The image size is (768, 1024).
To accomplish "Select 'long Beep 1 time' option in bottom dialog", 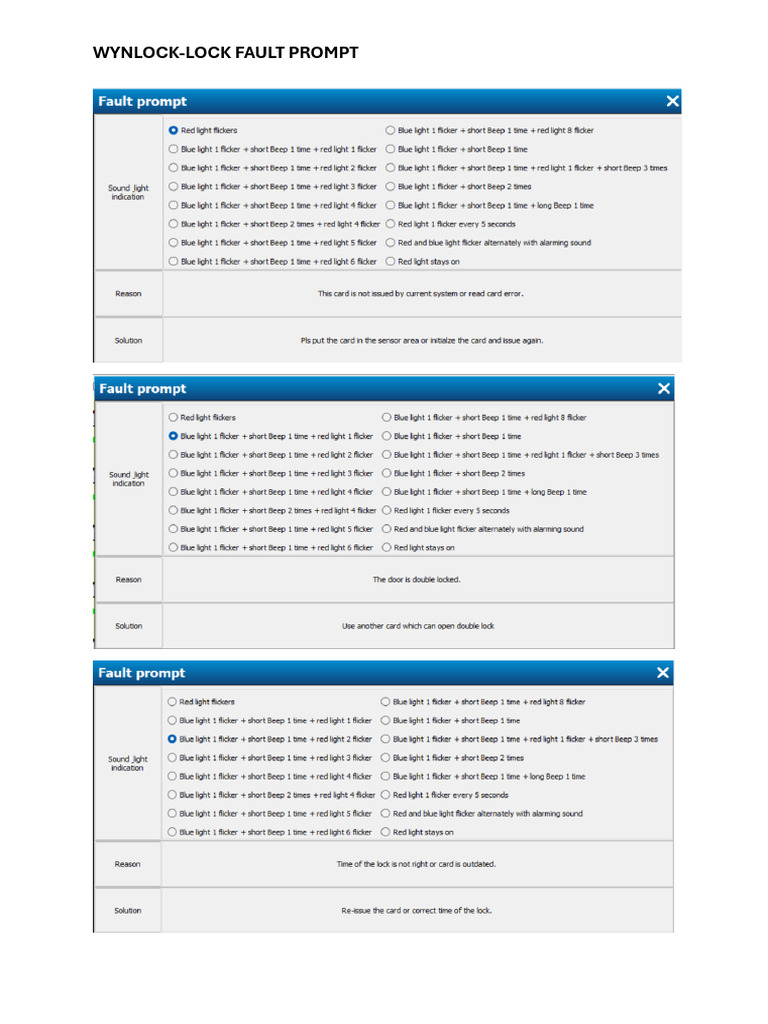I will [385, 776].
